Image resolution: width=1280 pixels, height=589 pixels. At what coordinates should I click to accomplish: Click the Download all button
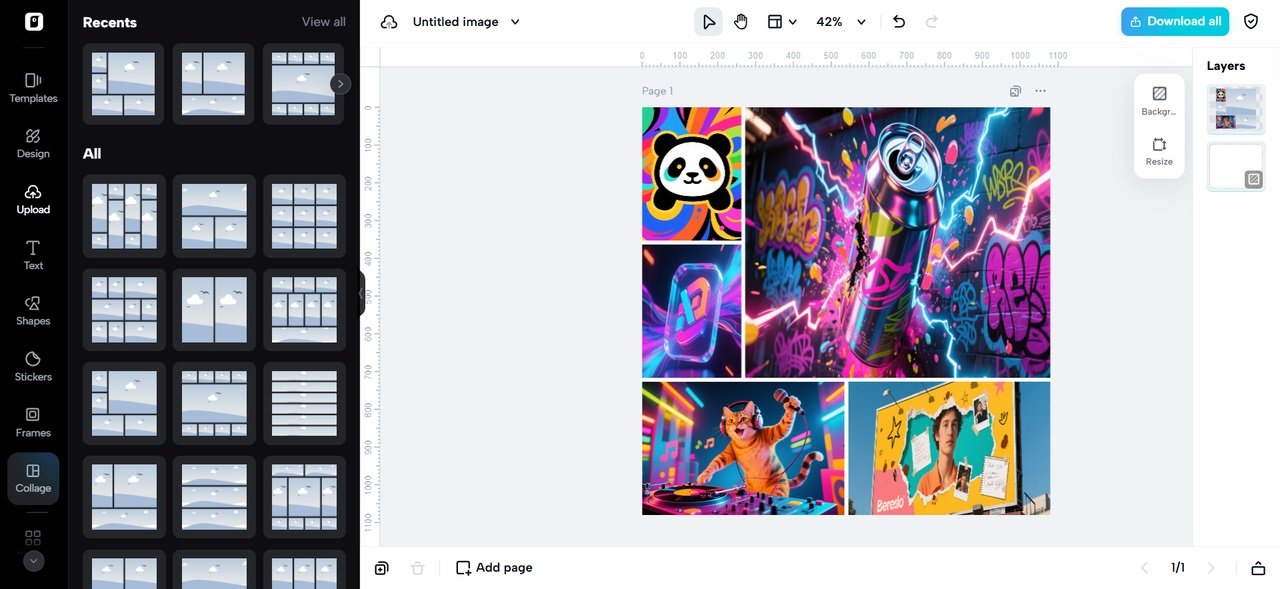click(x=1175, y=22)
